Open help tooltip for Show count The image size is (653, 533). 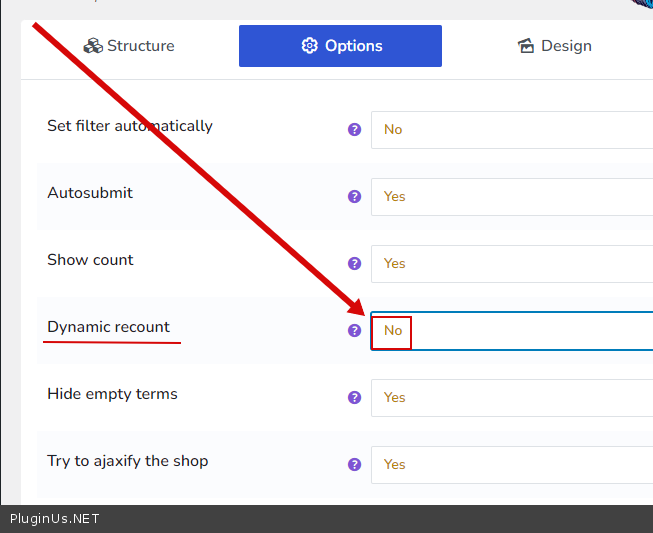[354, 264]
